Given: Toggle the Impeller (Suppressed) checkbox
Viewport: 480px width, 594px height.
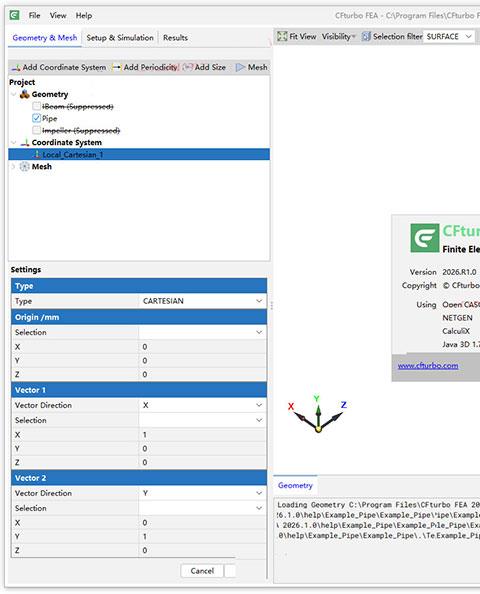Looking at the screenshot, I should point(36,130).
